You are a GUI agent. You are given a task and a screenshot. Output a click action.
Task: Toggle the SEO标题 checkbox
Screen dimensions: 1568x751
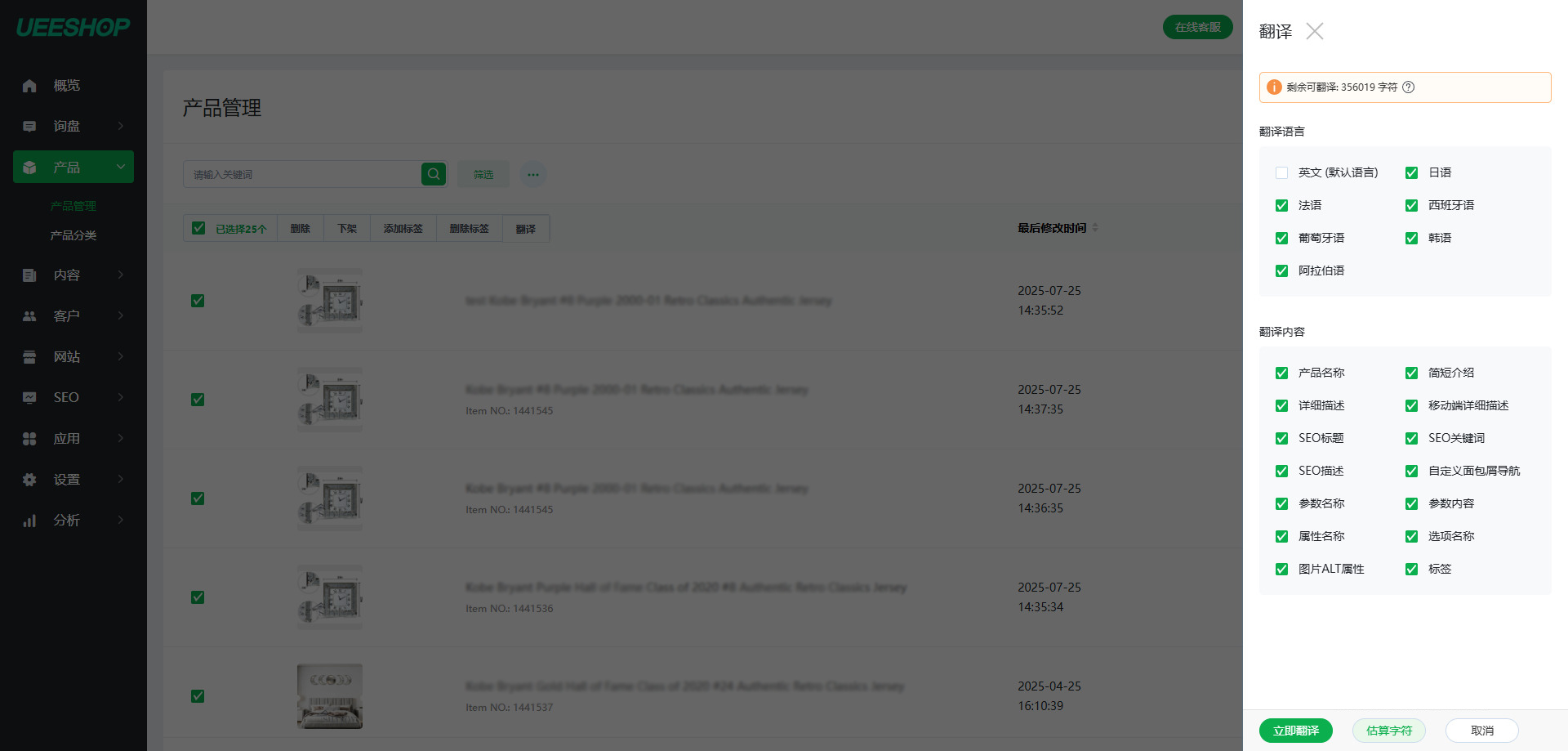pyautogui.click(x=1281, y=438)
